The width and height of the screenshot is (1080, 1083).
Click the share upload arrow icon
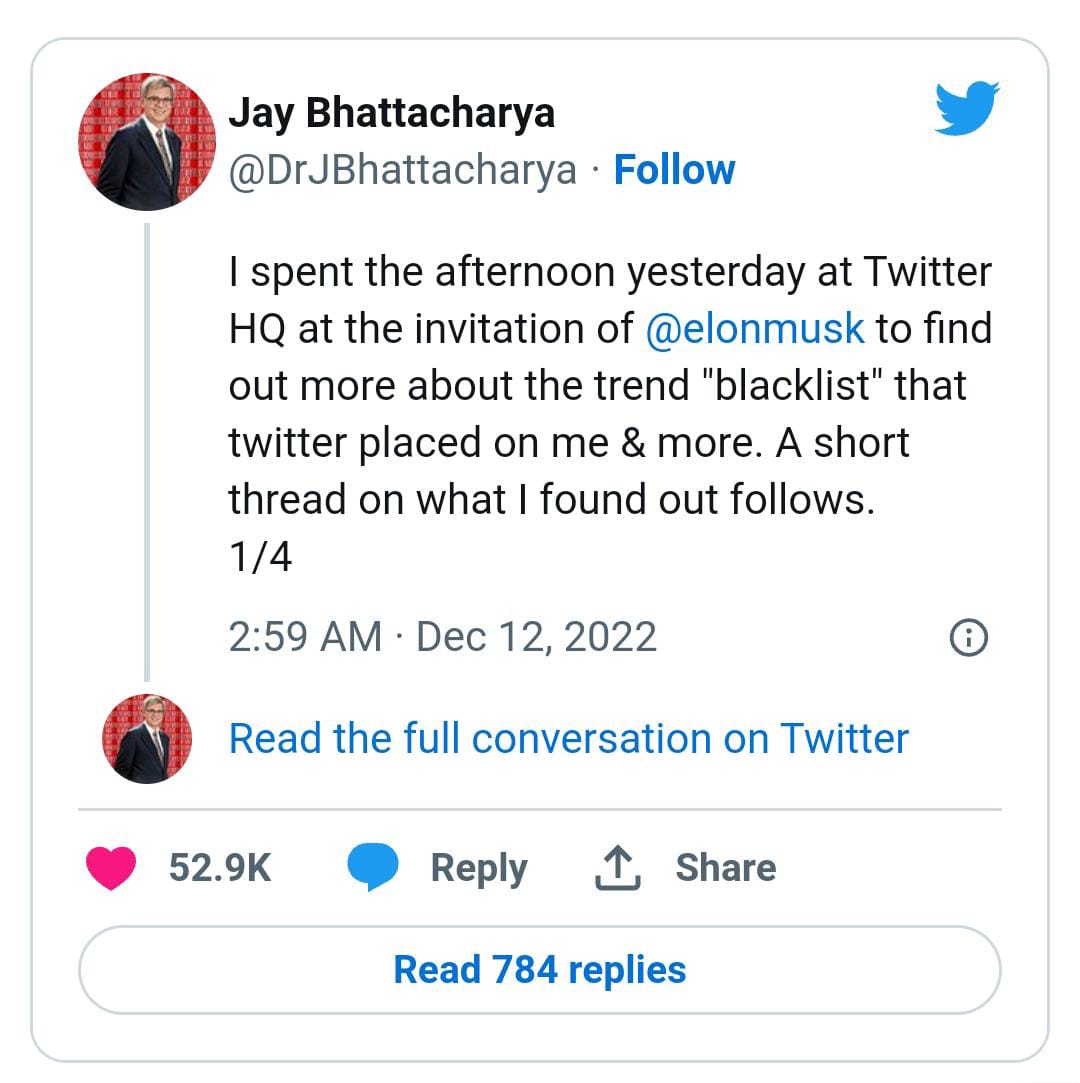point(617,868)
